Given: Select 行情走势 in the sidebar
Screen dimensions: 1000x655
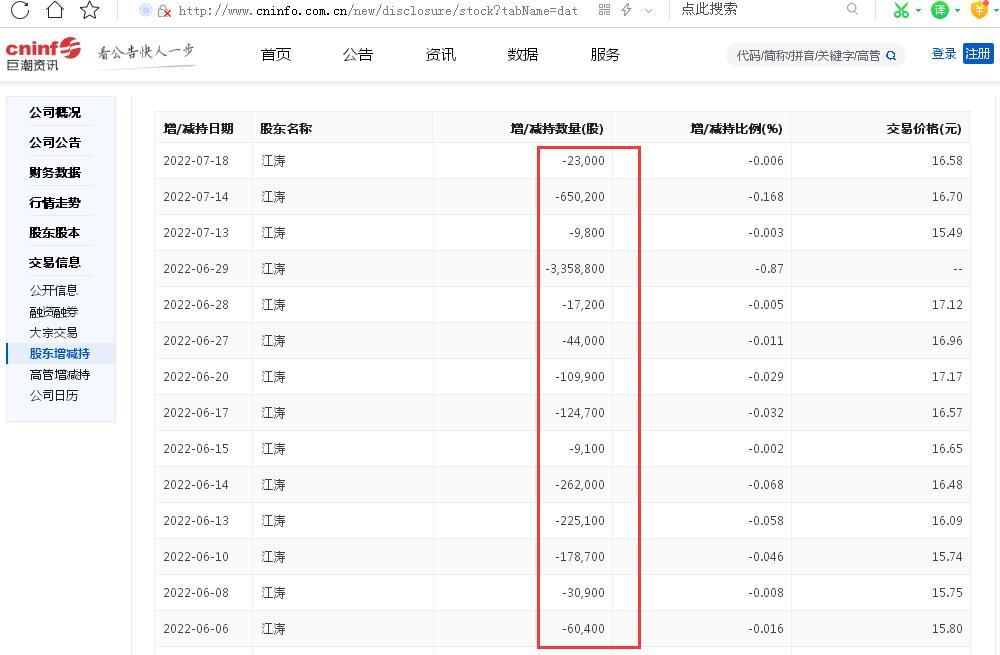Looking at the screenshot, I should (x=55, y=203).
